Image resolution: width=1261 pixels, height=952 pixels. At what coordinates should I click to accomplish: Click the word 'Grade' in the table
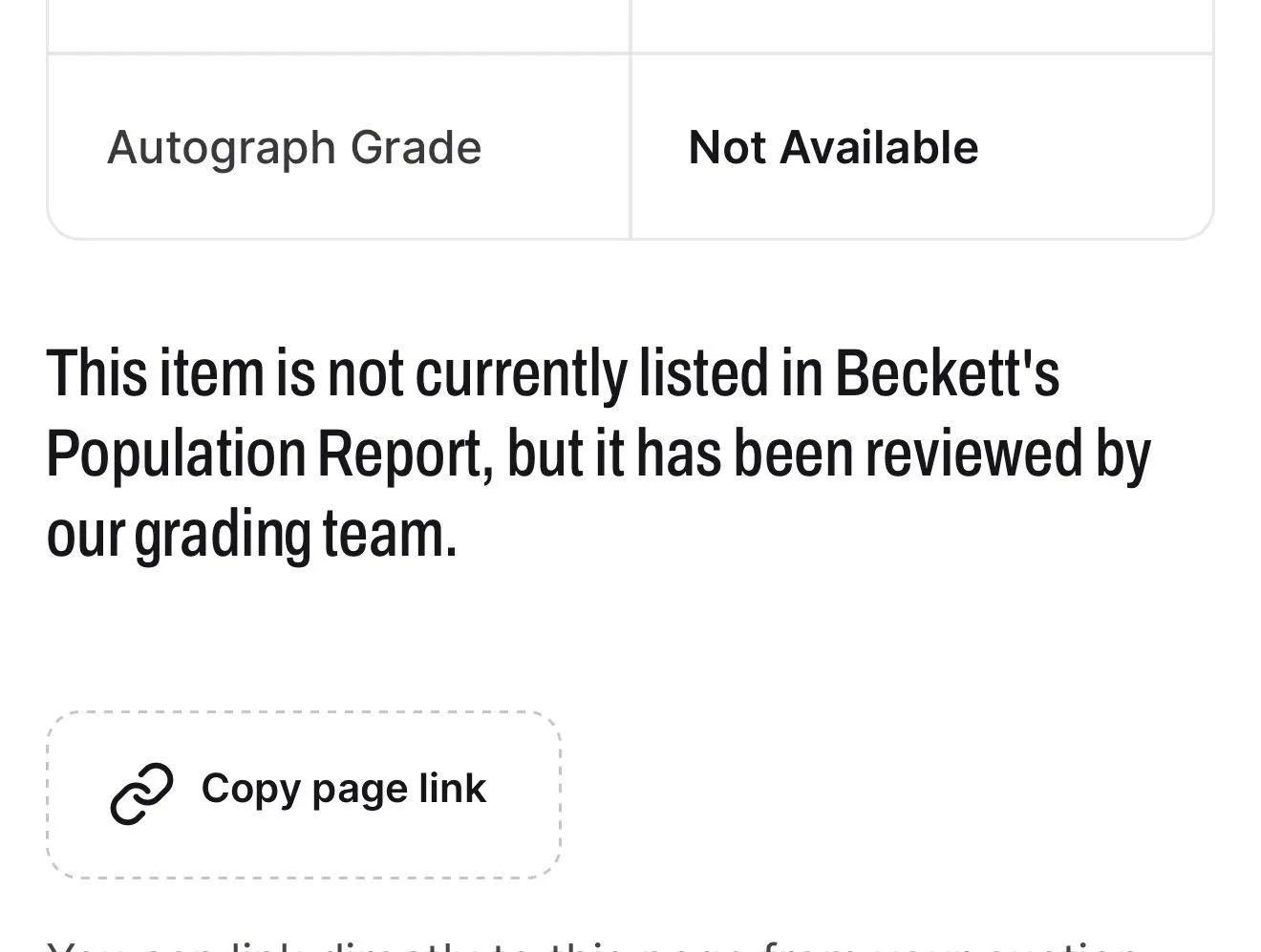(x=416, y=148)
